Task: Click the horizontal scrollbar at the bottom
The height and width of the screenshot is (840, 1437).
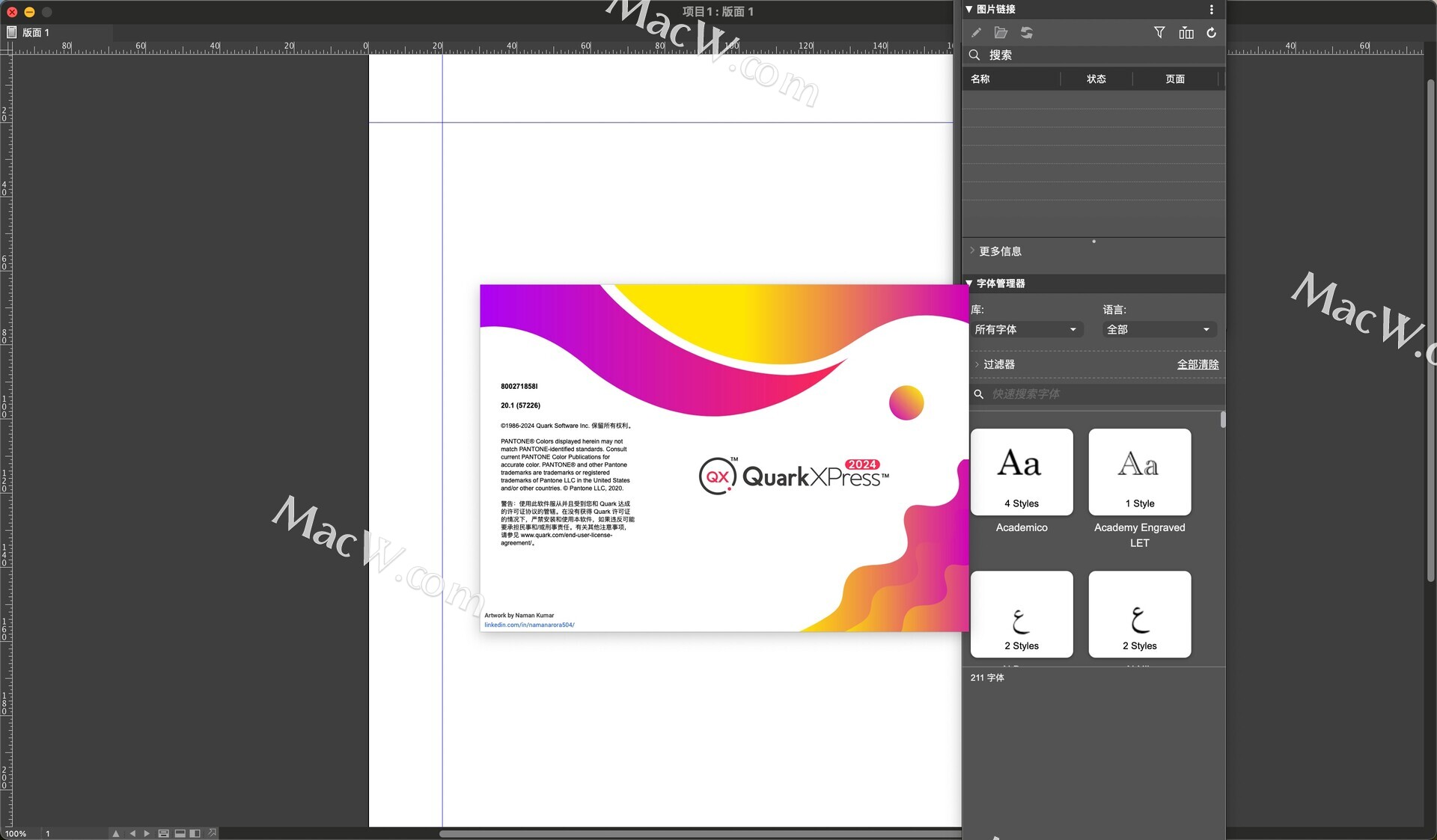Action: 700,833
